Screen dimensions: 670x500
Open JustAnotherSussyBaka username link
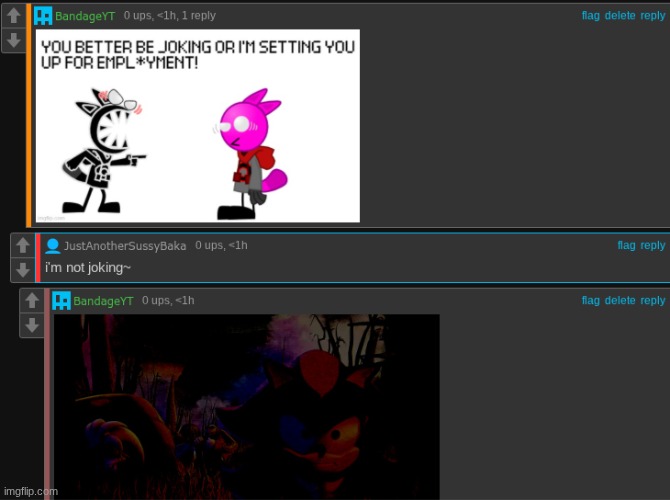[125, 246]
